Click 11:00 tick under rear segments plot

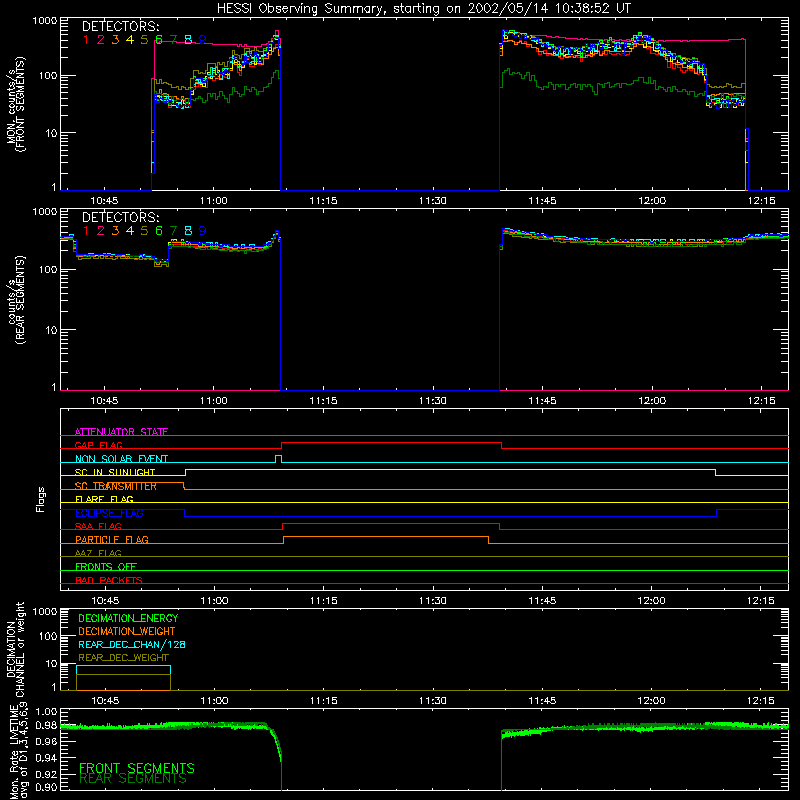click(x=214, y=401)
